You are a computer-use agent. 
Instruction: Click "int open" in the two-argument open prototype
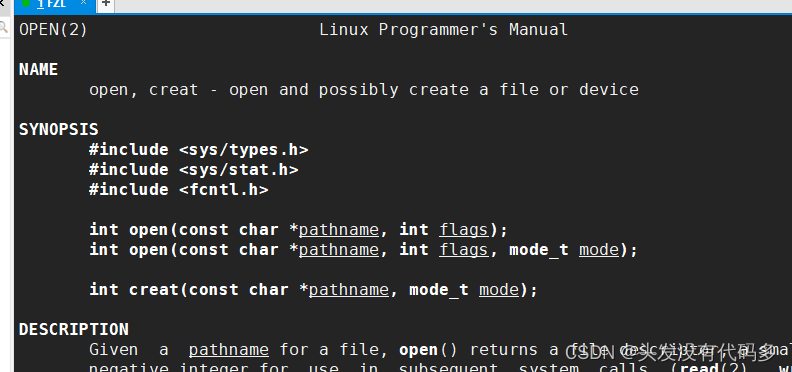(x=129, y=230)
